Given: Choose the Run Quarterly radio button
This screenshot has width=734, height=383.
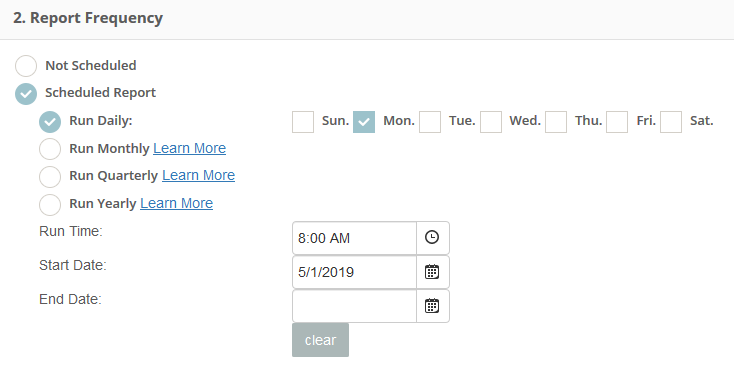Looking at the screenshot, I should [50, 177].
